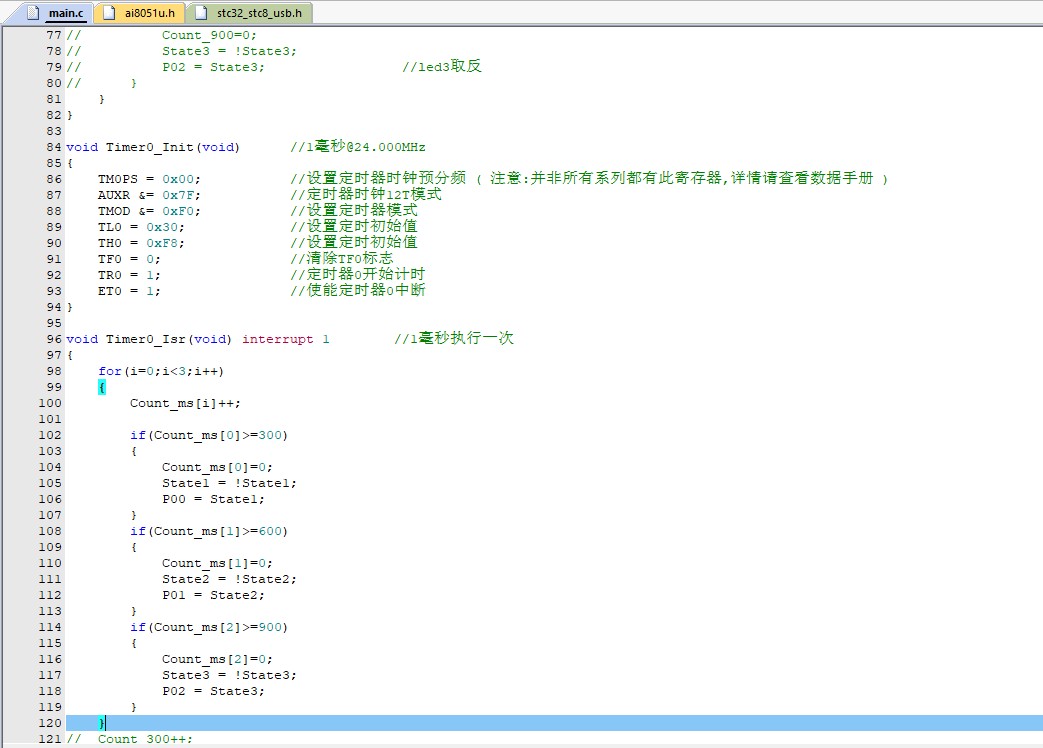
Task: Click 'Count_ms[0]=0;' statement
Action: point(217,467)
